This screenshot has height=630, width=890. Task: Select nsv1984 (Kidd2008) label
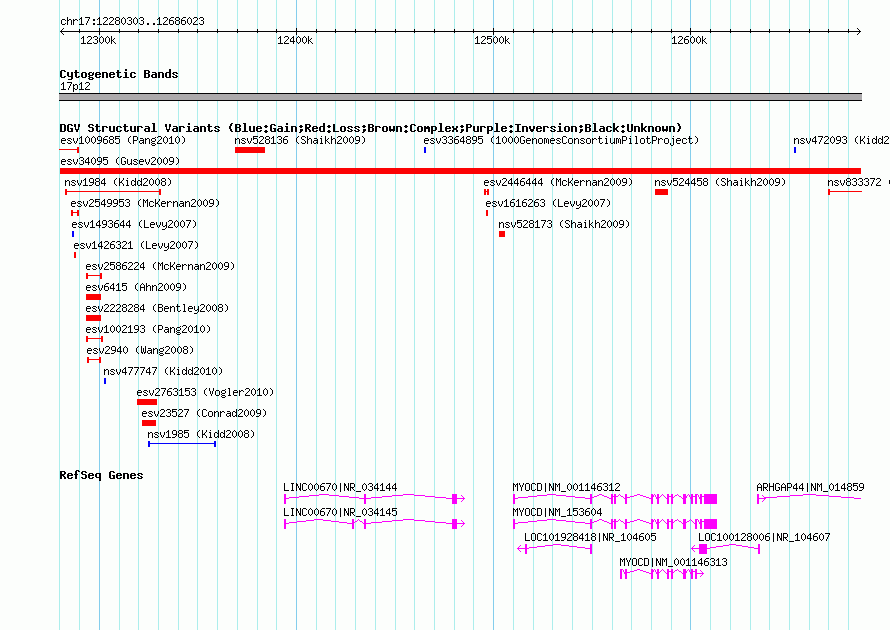pos(118,182)
